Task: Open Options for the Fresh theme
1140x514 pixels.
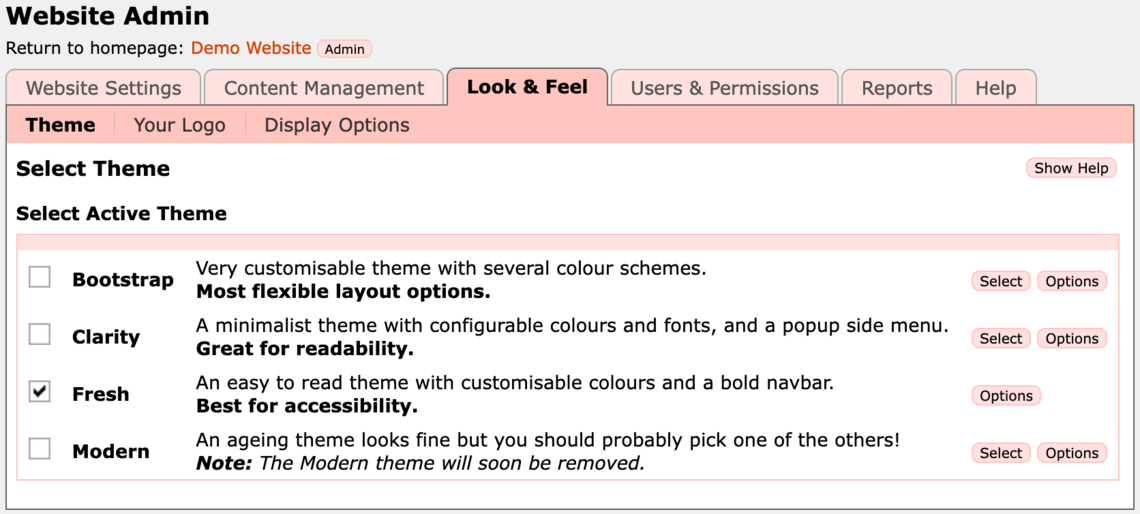Action: click(x=1006, y=396)
